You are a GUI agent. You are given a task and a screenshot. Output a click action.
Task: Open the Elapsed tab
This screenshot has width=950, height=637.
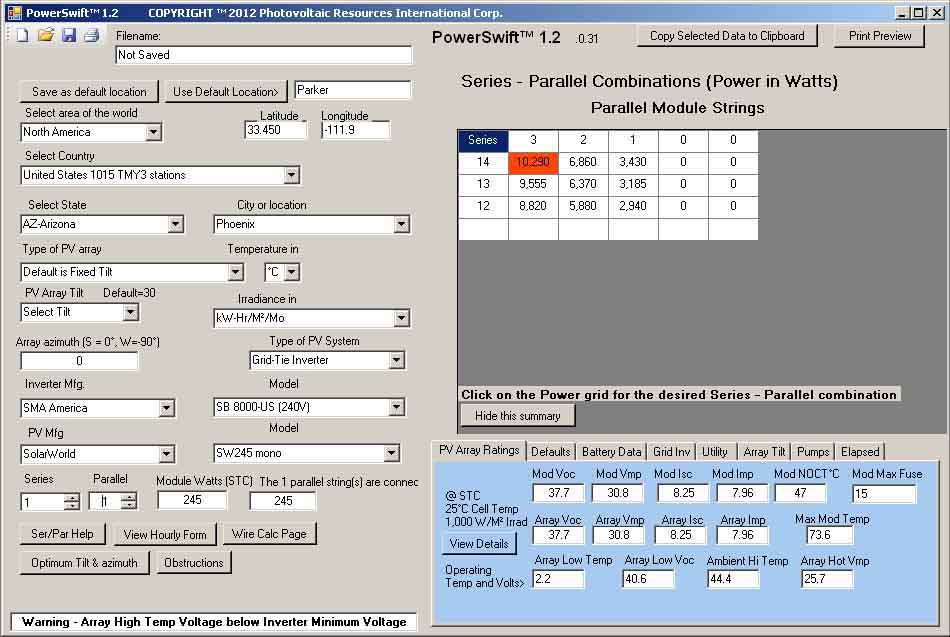860,452
